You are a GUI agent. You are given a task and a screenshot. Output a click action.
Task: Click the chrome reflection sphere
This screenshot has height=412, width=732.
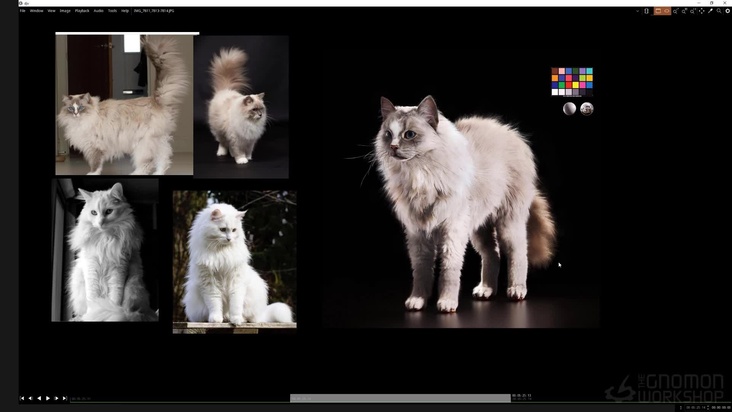pos(586,109)
